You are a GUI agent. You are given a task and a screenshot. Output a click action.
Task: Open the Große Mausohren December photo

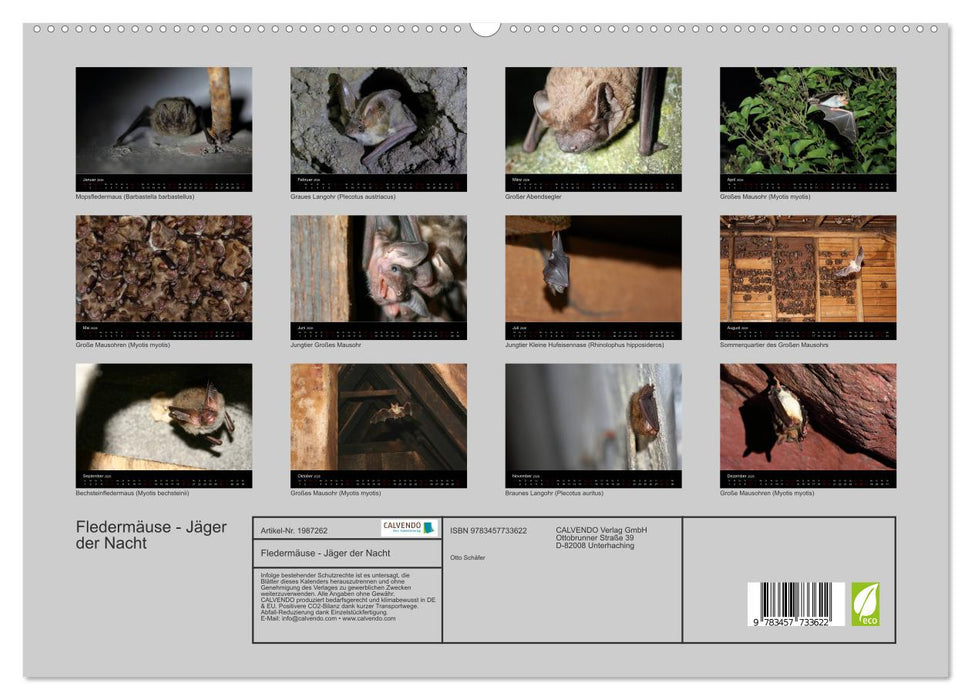(x=805, y=418)
